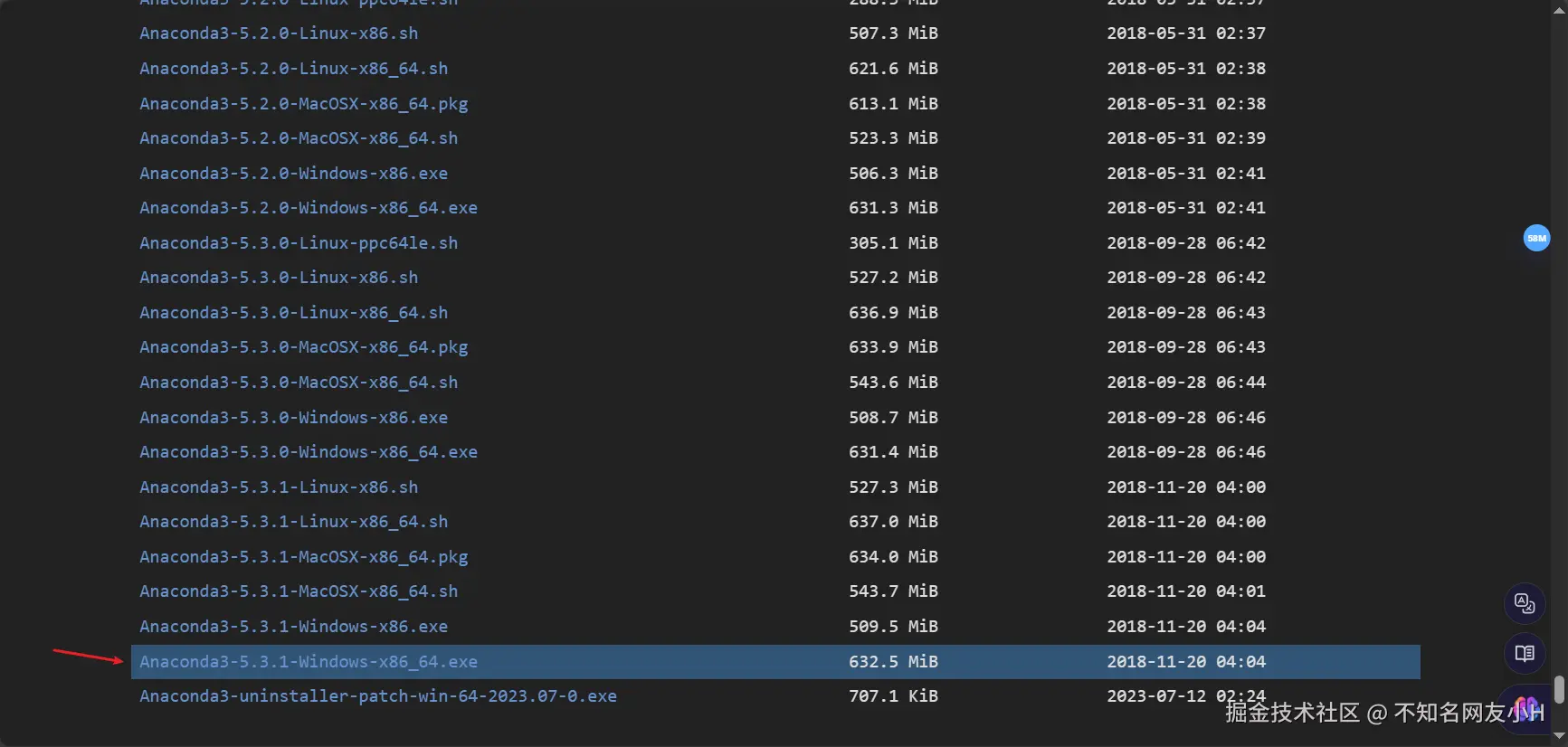Click Anaconda3-5.3.1-Windows-x86.exe link

coord(293,627)
